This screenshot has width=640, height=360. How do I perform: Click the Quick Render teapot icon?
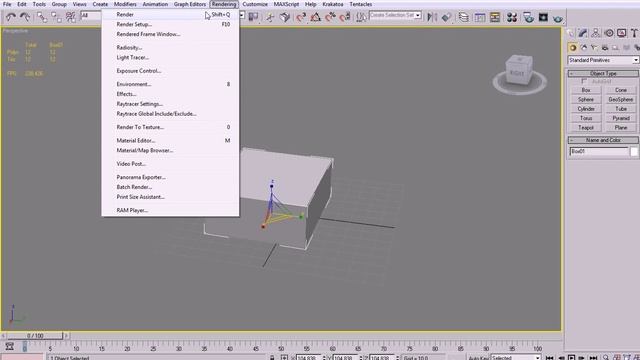pyautogui.click(x=558, y=18)
